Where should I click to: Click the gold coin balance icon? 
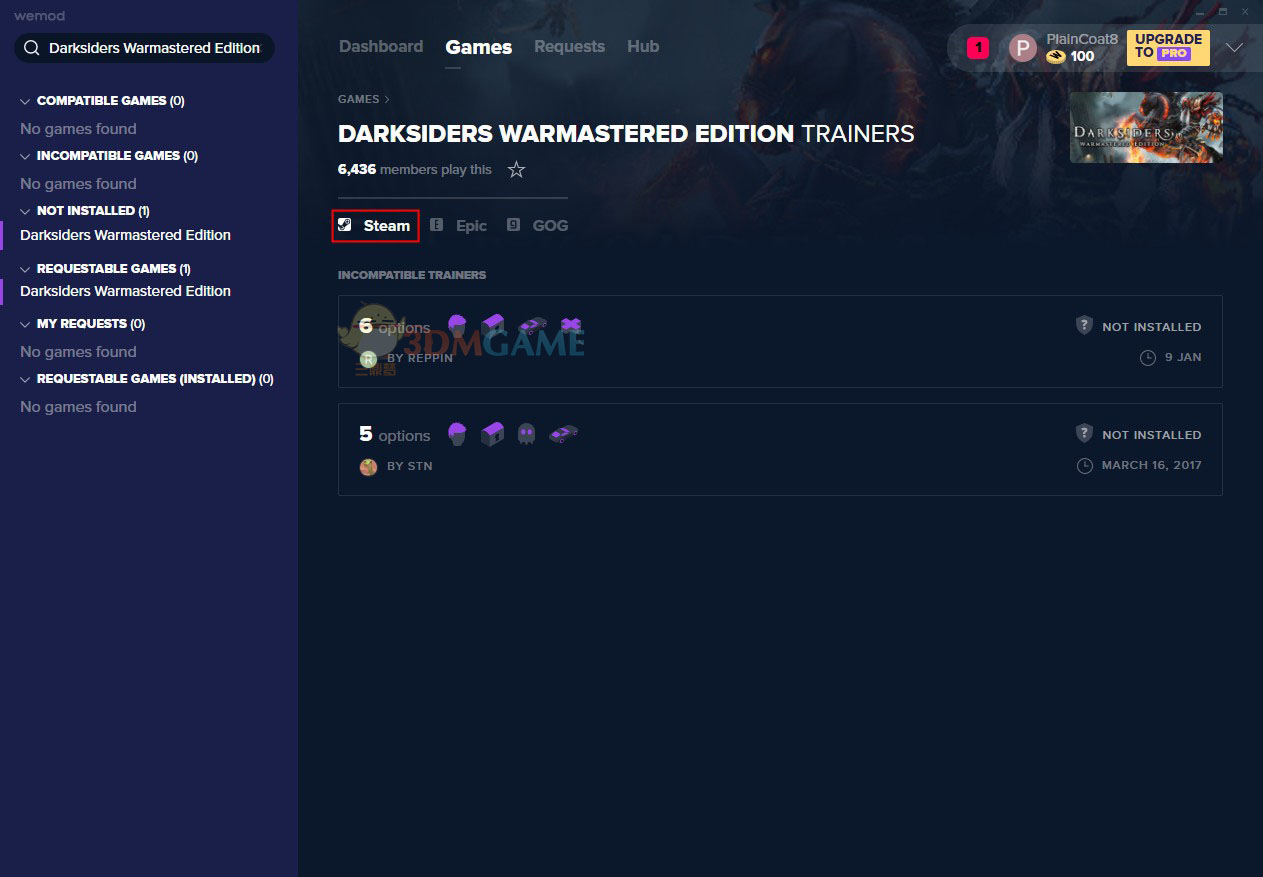tap(1056, 57)
